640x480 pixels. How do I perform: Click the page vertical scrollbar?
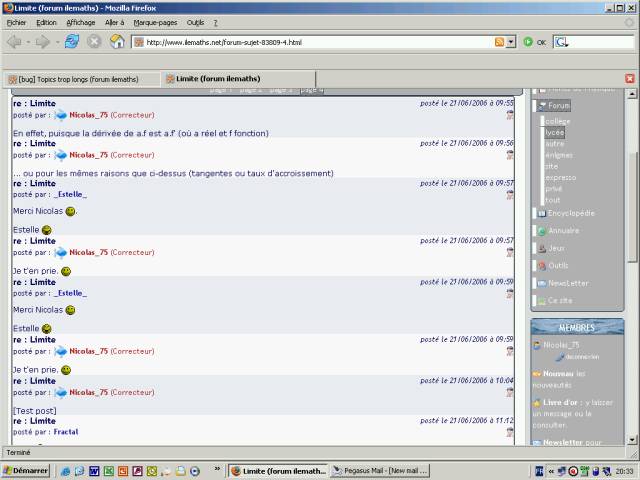[631, 250]
